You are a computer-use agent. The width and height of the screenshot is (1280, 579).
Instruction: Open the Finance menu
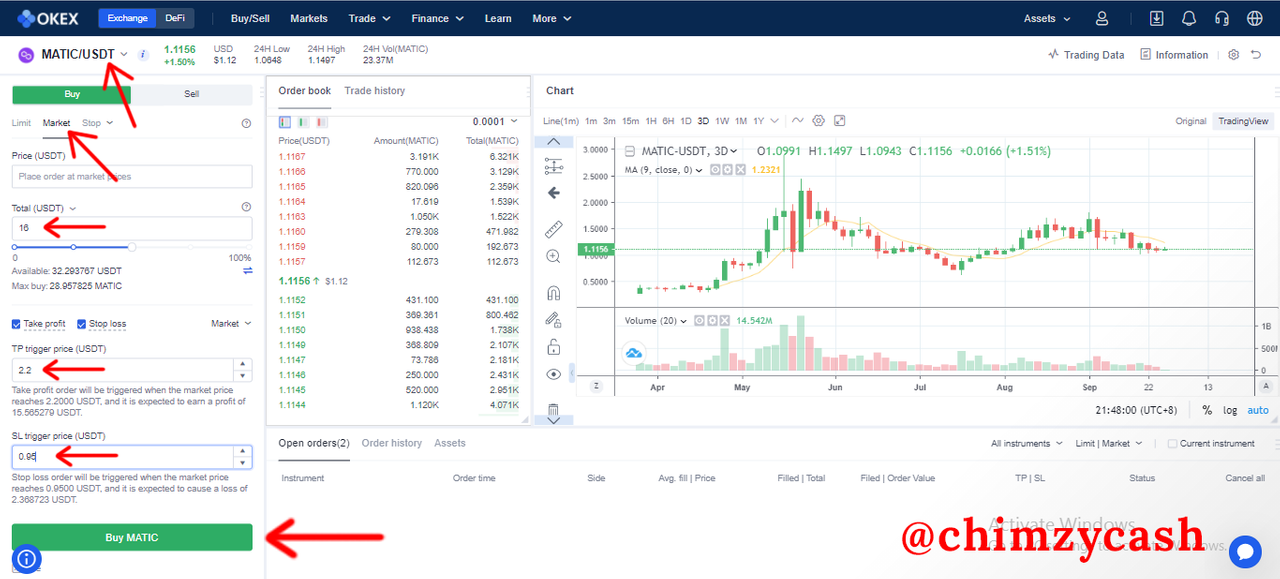[x=437, y=18]
